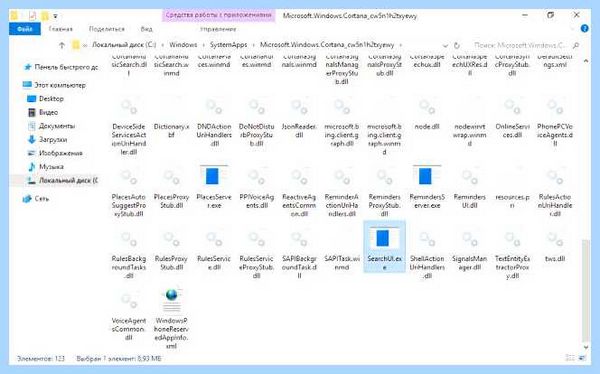Select SAPIBackgroundTask.dll file icon

[x=299, y=238]
